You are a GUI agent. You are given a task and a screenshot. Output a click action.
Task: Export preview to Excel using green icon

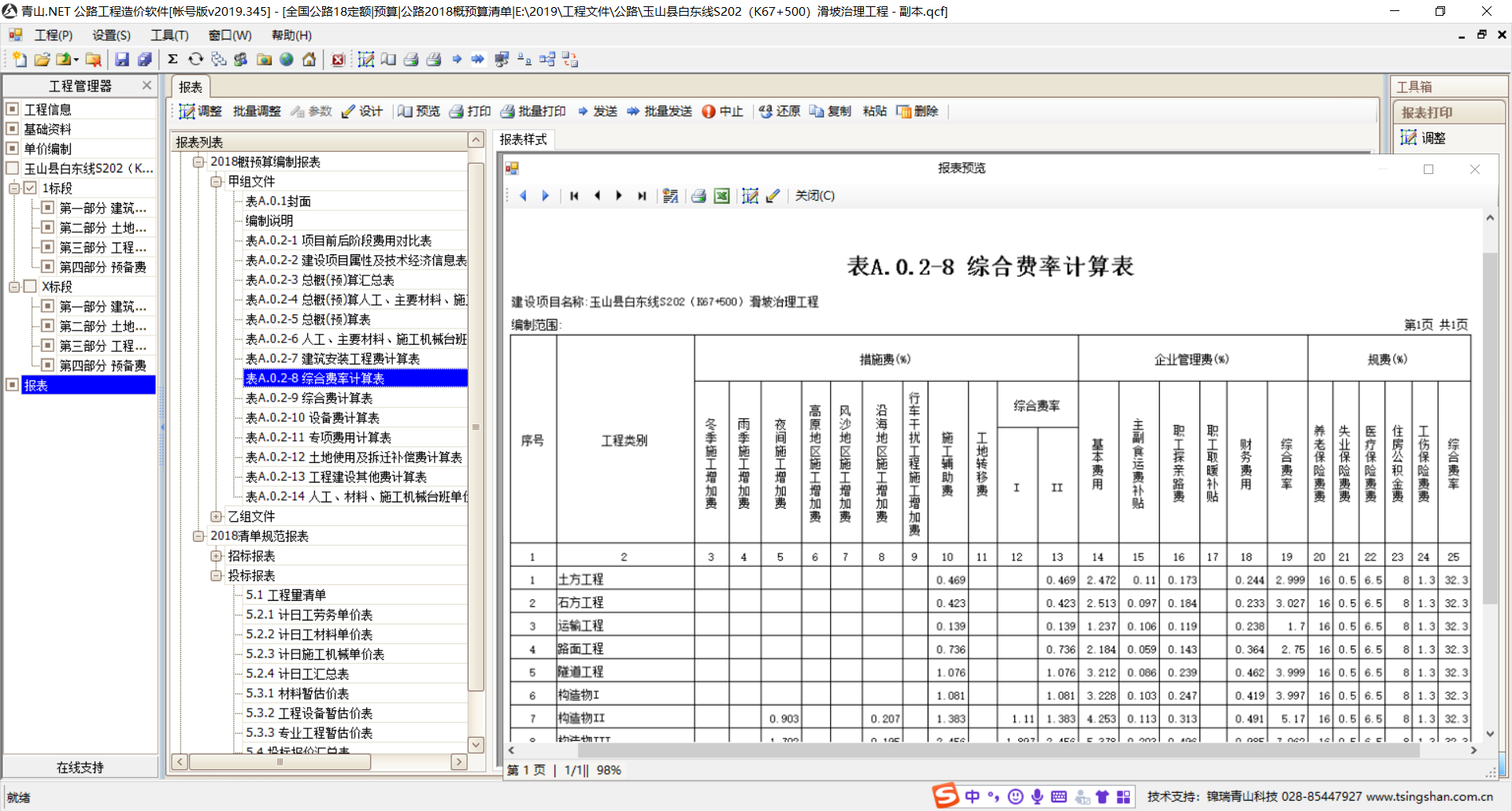[721, 196]
